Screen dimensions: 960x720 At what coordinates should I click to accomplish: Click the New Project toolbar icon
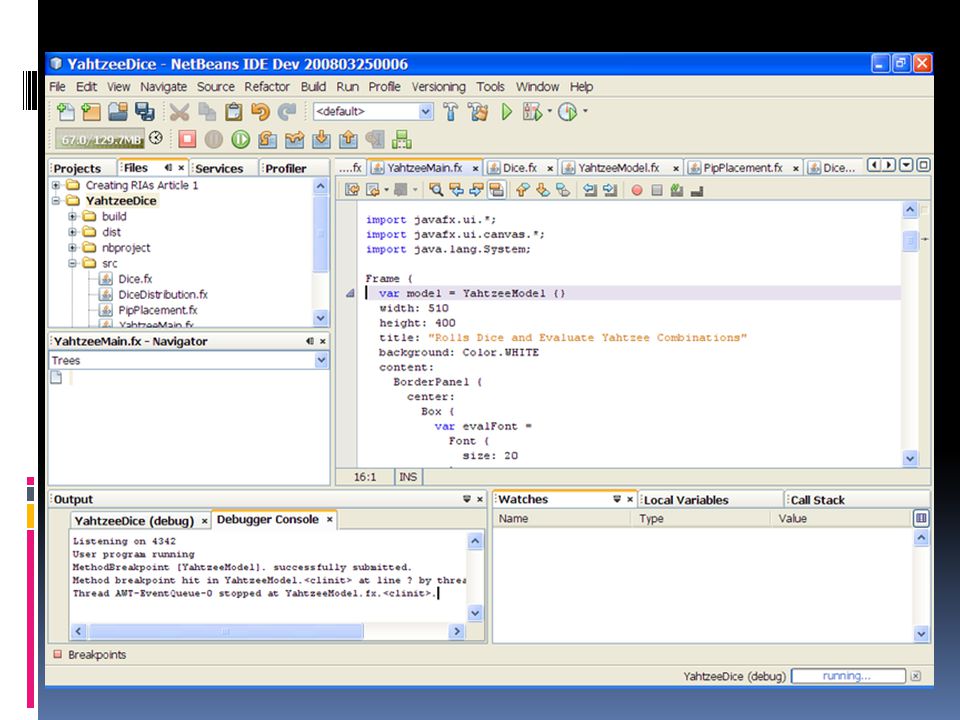(91, 112)
